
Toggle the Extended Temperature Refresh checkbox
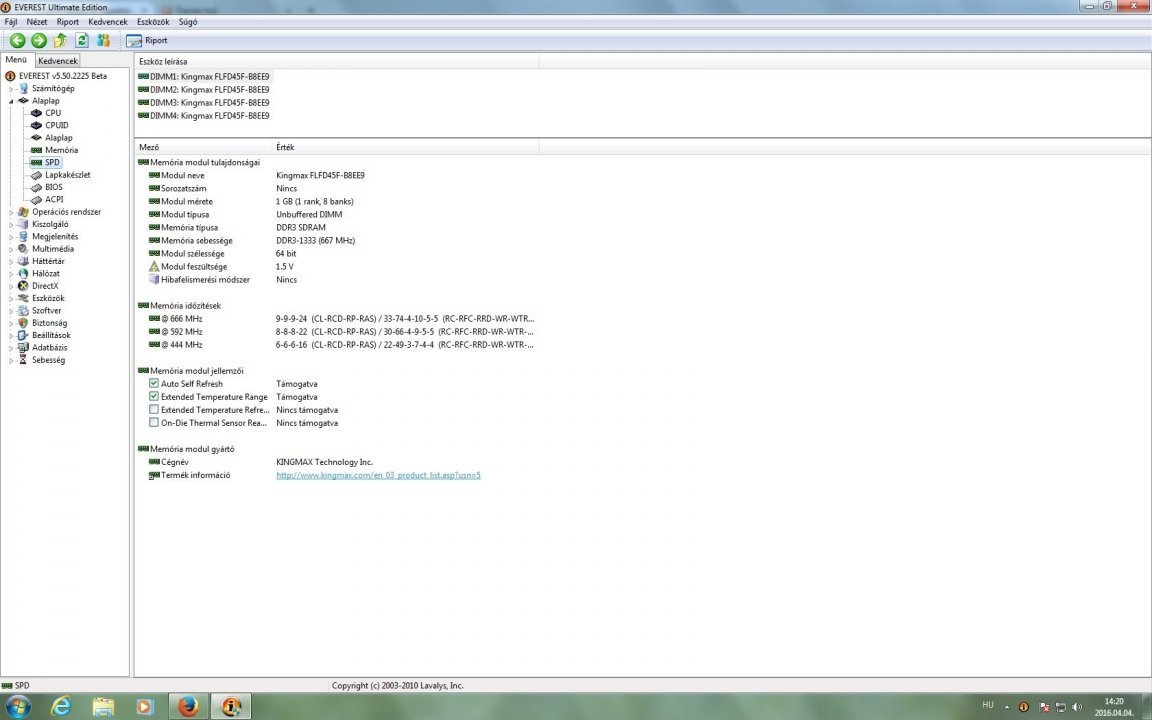click(154, 409)
